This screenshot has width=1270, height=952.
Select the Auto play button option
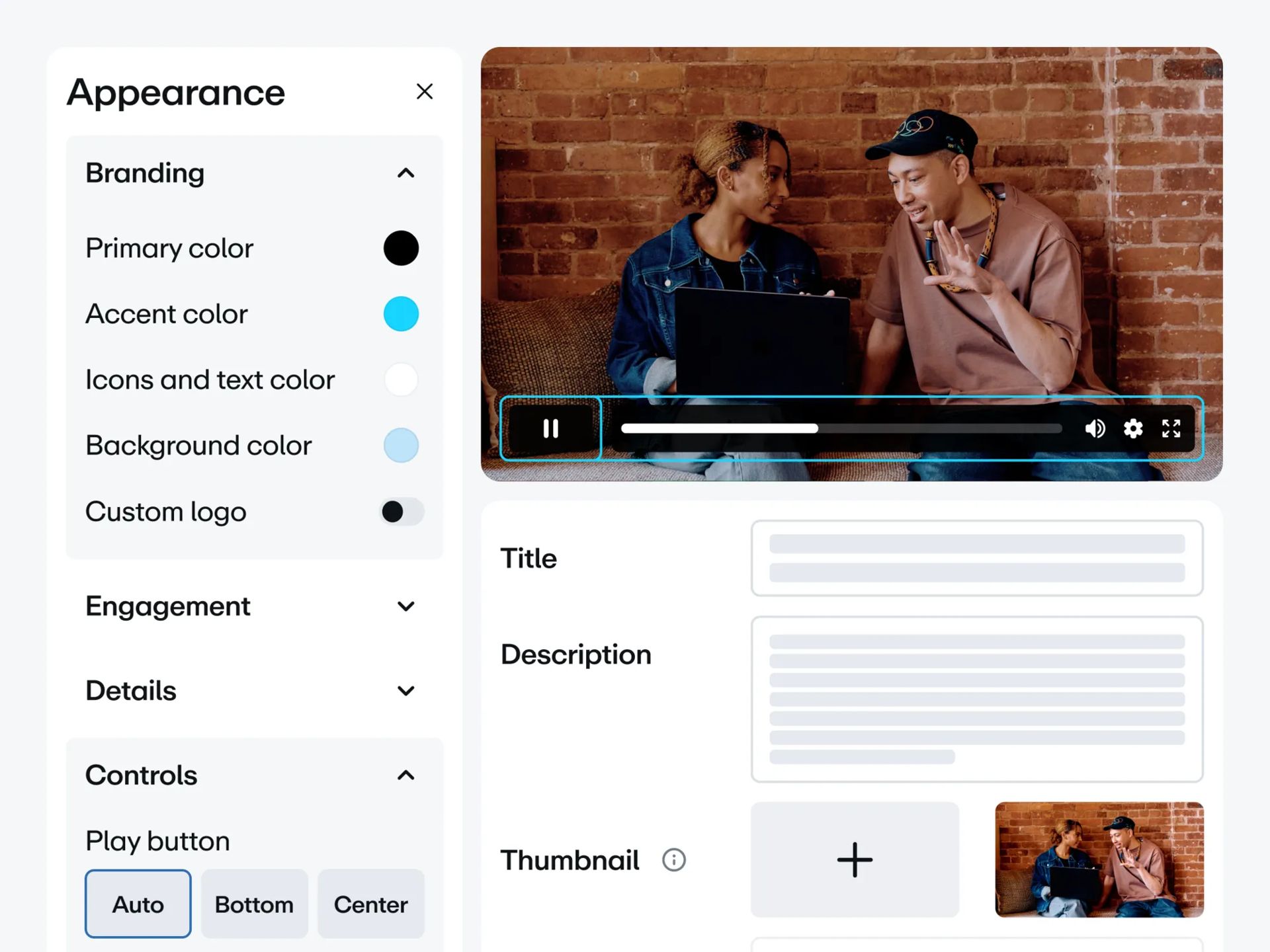tap(138, 904)
